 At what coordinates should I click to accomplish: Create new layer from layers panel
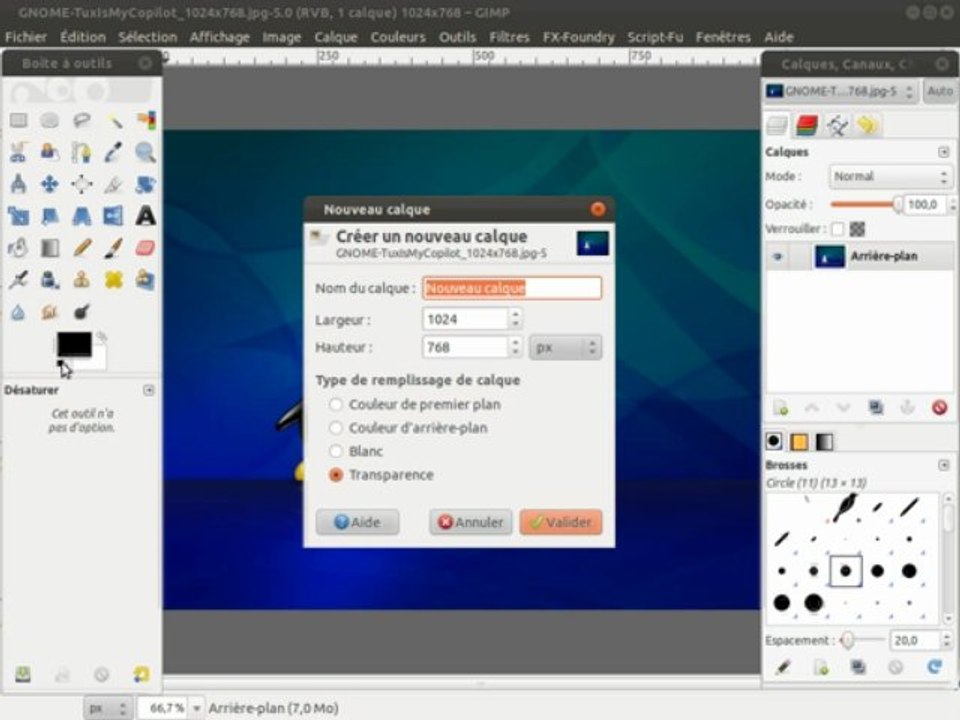point(781,408)
